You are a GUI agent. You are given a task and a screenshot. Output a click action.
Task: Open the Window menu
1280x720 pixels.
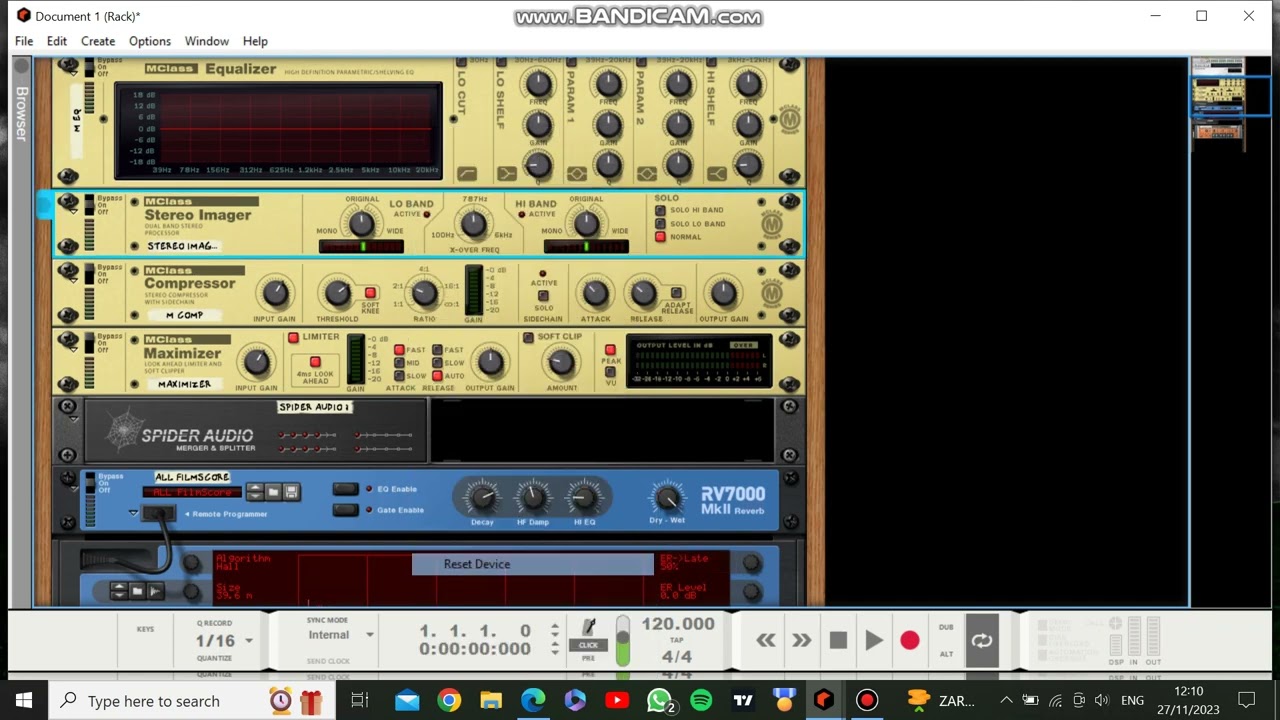click(x=207, y=41)
